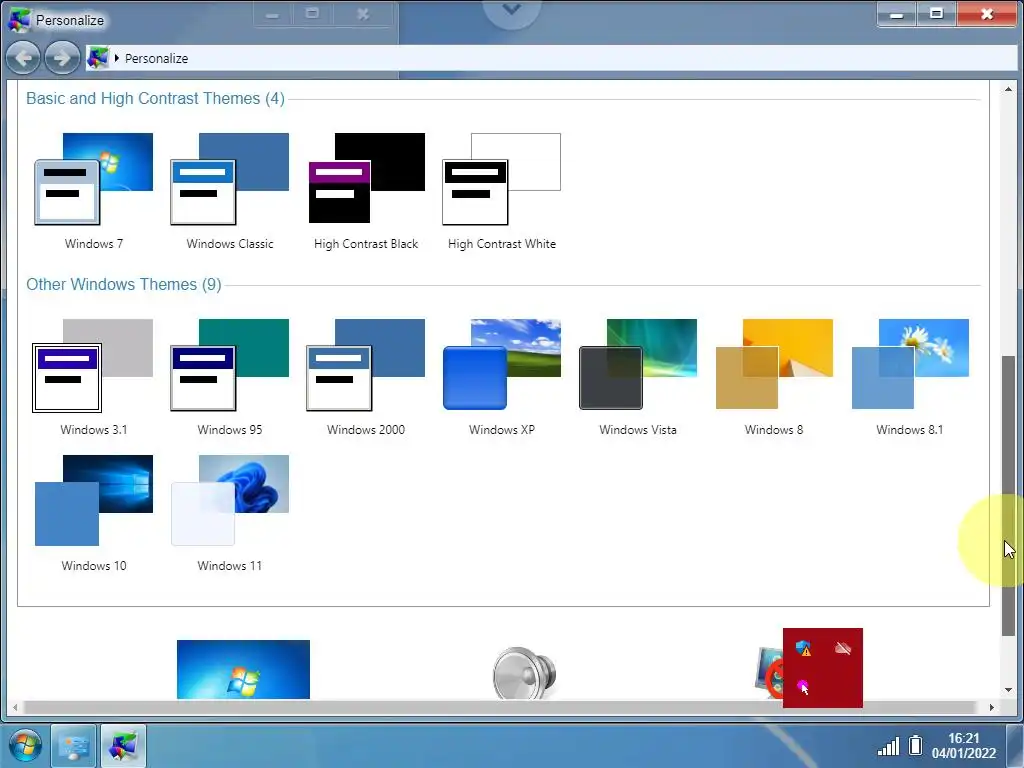Click the Other Windows Themes (9) heading
Image resolution: width=1024 pixels, height=768 pixels.
pyautogui.click(x=123, y=285)
